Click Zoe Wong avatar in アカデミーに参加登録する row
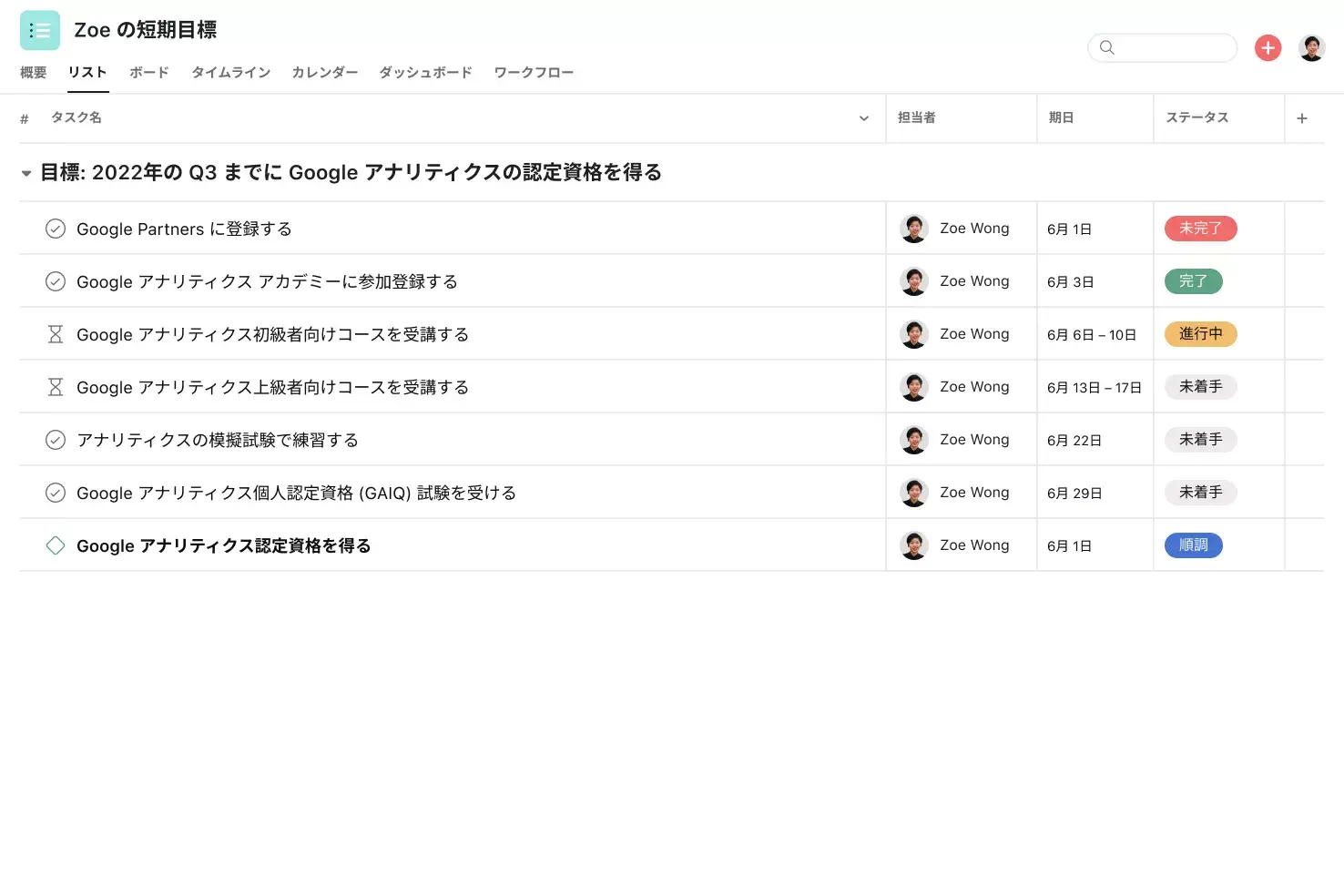Screen dimensions: 1344x896 coord(914,281)
